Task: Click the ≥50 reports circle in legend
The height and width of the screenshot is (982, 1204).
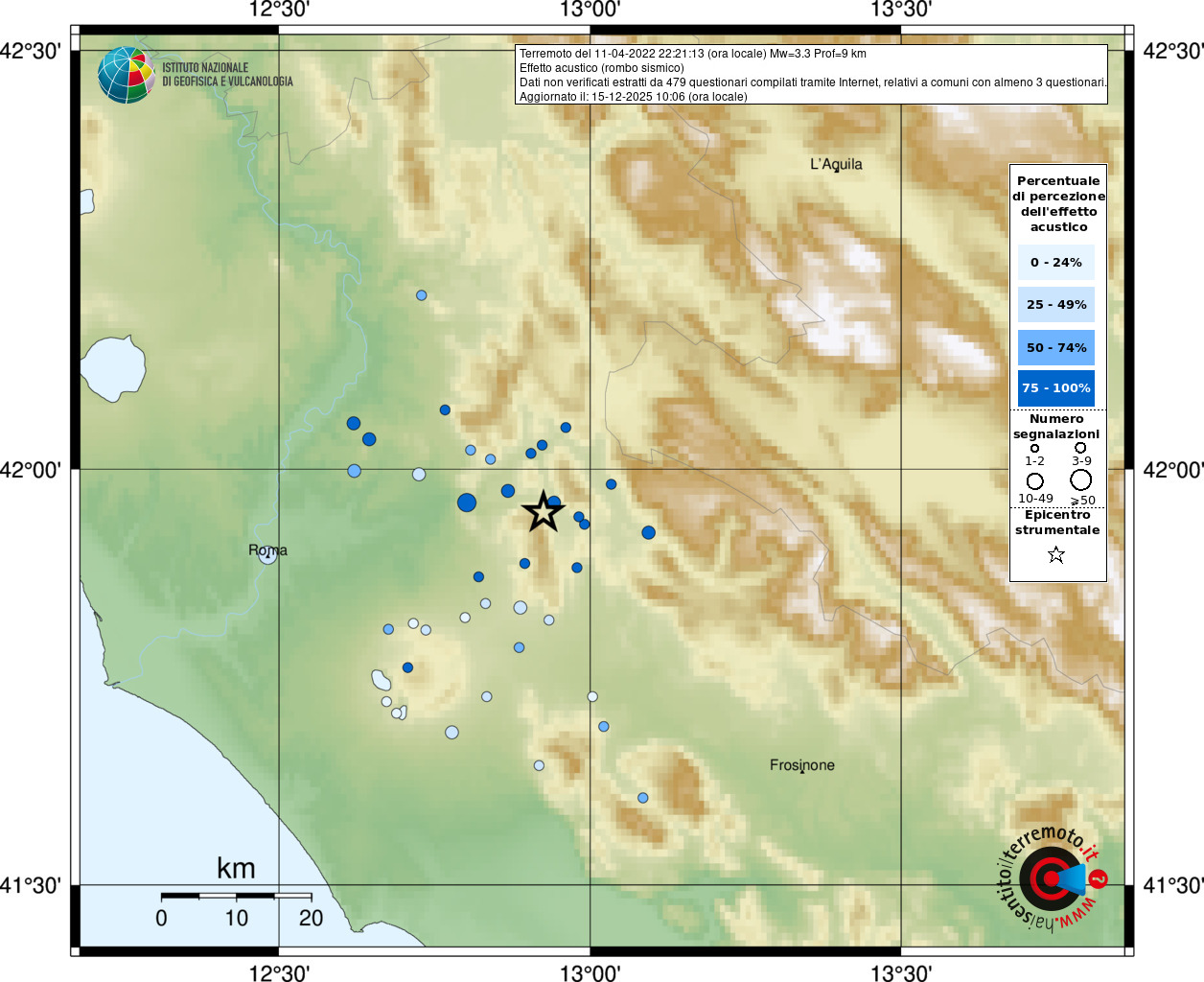Action: 1081,480
